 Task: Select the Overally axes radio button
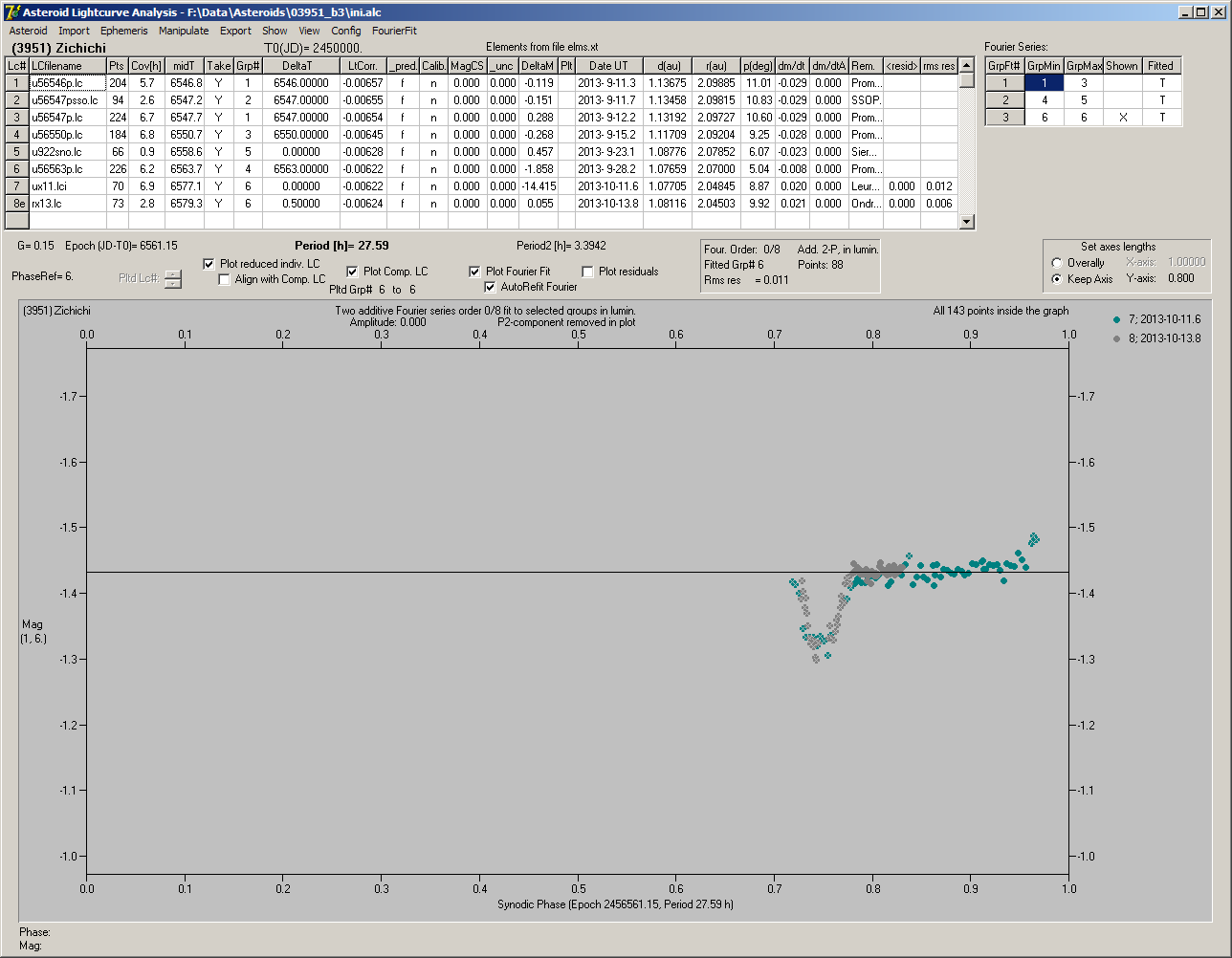click(x=1057, y=263)
